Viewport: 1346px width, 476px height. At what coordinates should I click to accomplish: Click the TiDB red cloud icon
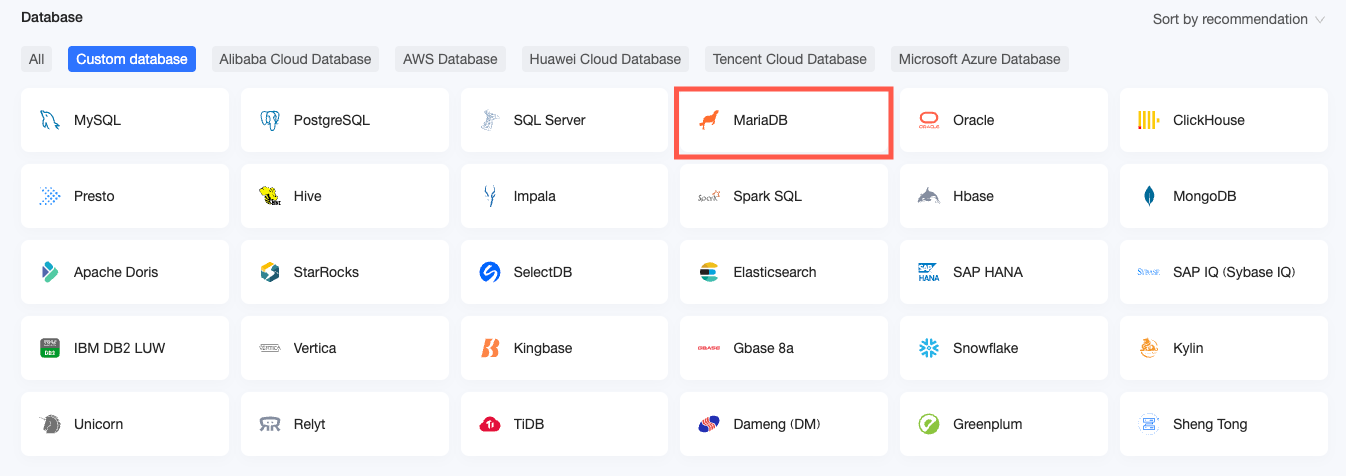coord(489,424)
